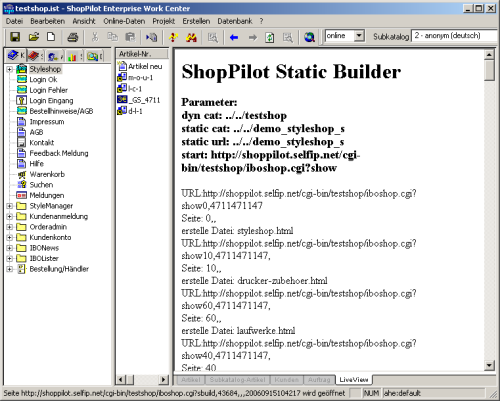Select the Auftrag bottom tab
The image size is (500, 401).
[x=319, y=380]
